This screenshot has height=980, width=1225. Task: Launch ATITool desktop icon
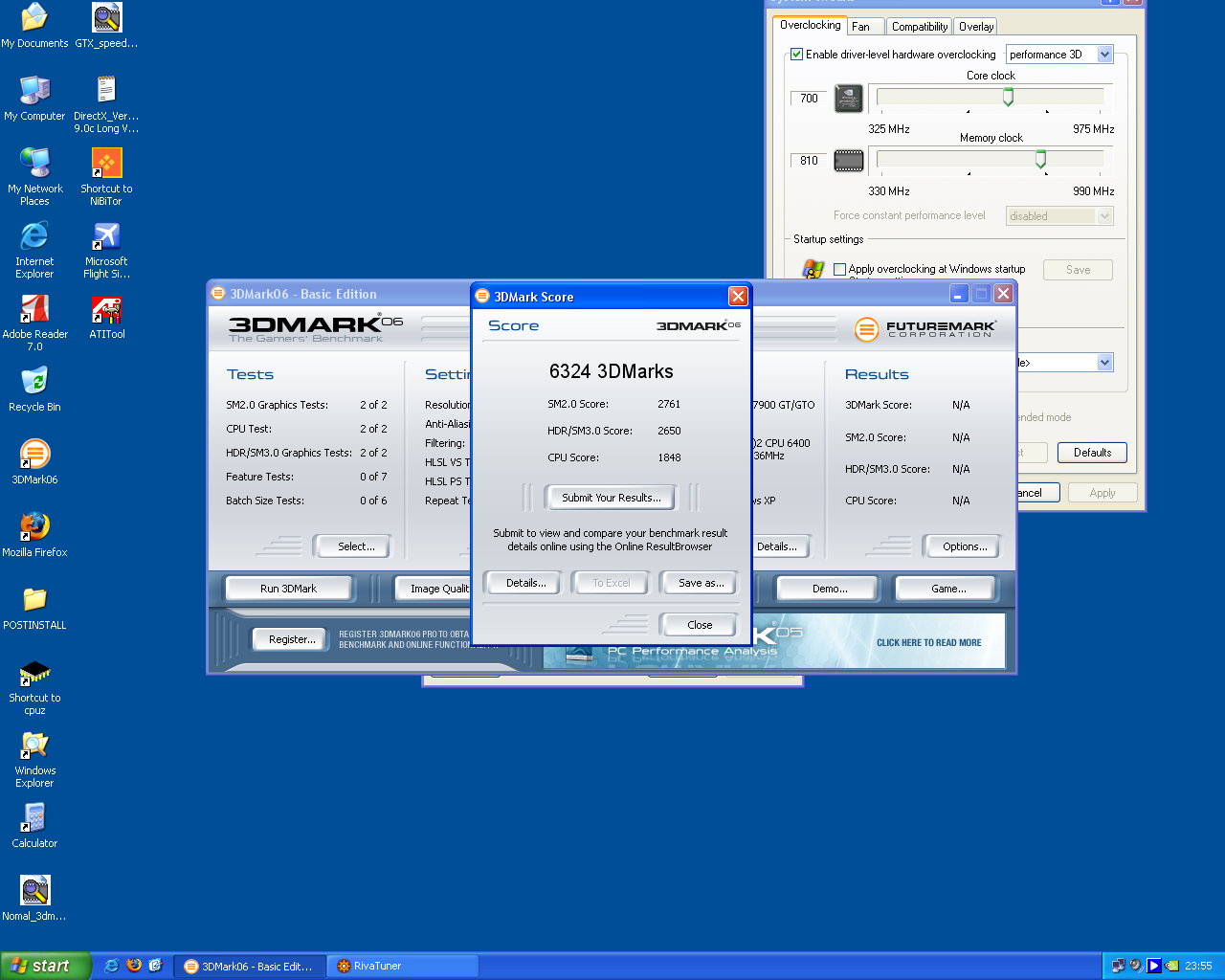pyautogui.click(x=106, y=317)
